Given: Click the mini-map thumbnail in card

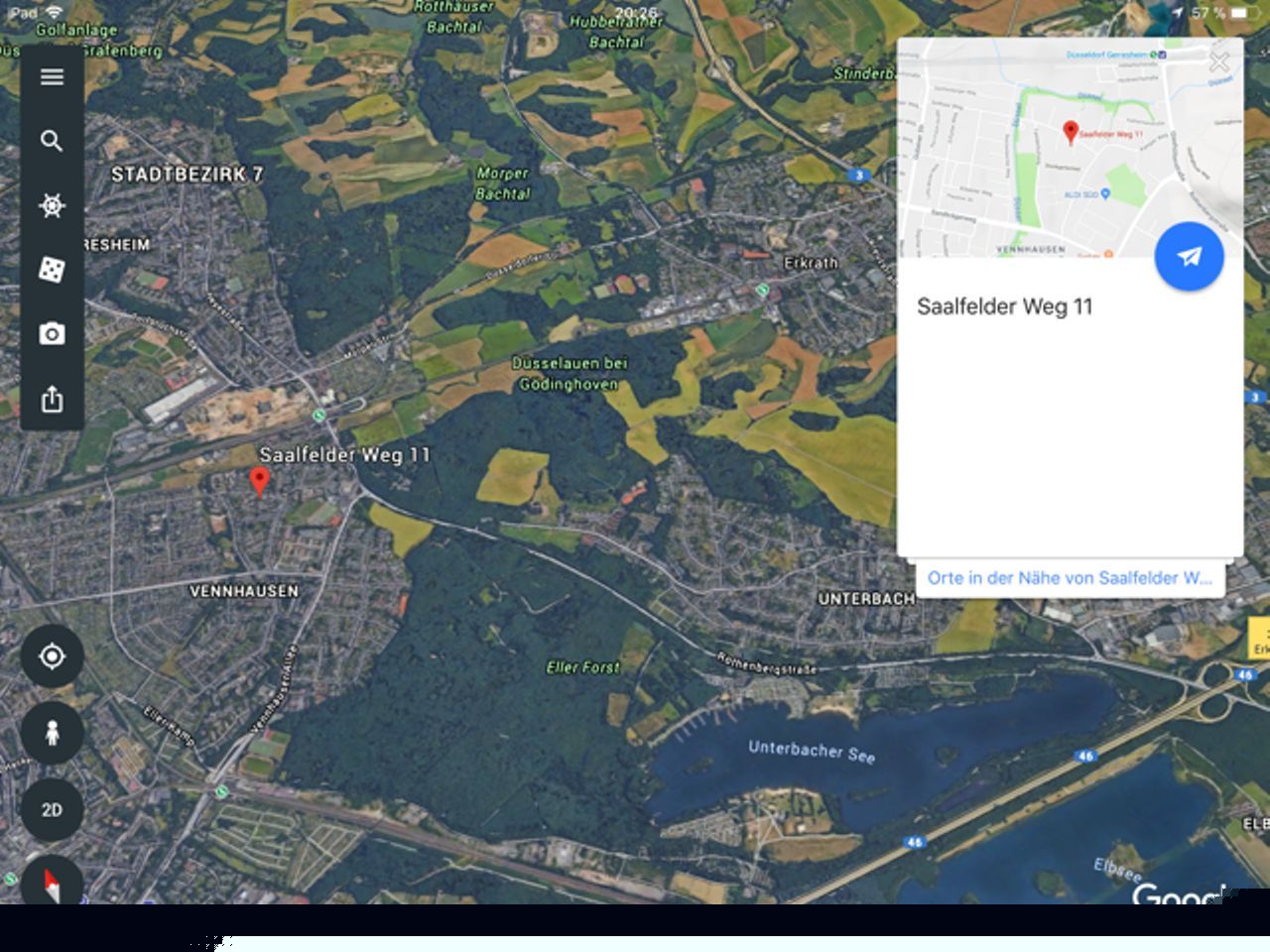Looking at the screenshot, I should 1070,148.
